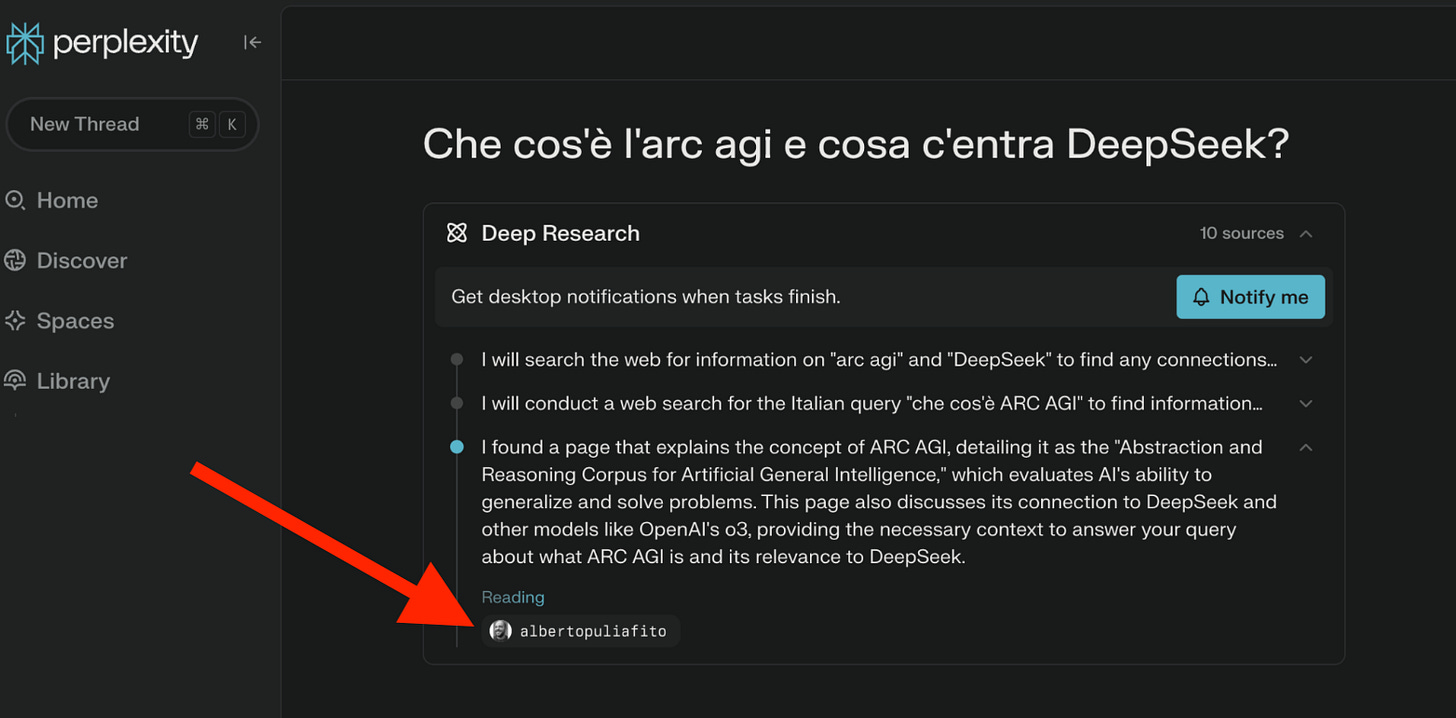The width and height of the screenshot is (1456, 718).
Task: Click the albertopuliafito avatar thumbnail
Action: point(500,631)
